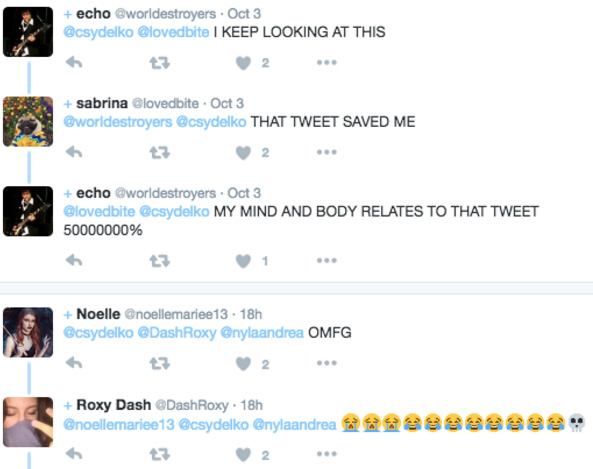593x469 pixels.
Task: Open more options on Noelle's tweet
Action: pos(327,363)
